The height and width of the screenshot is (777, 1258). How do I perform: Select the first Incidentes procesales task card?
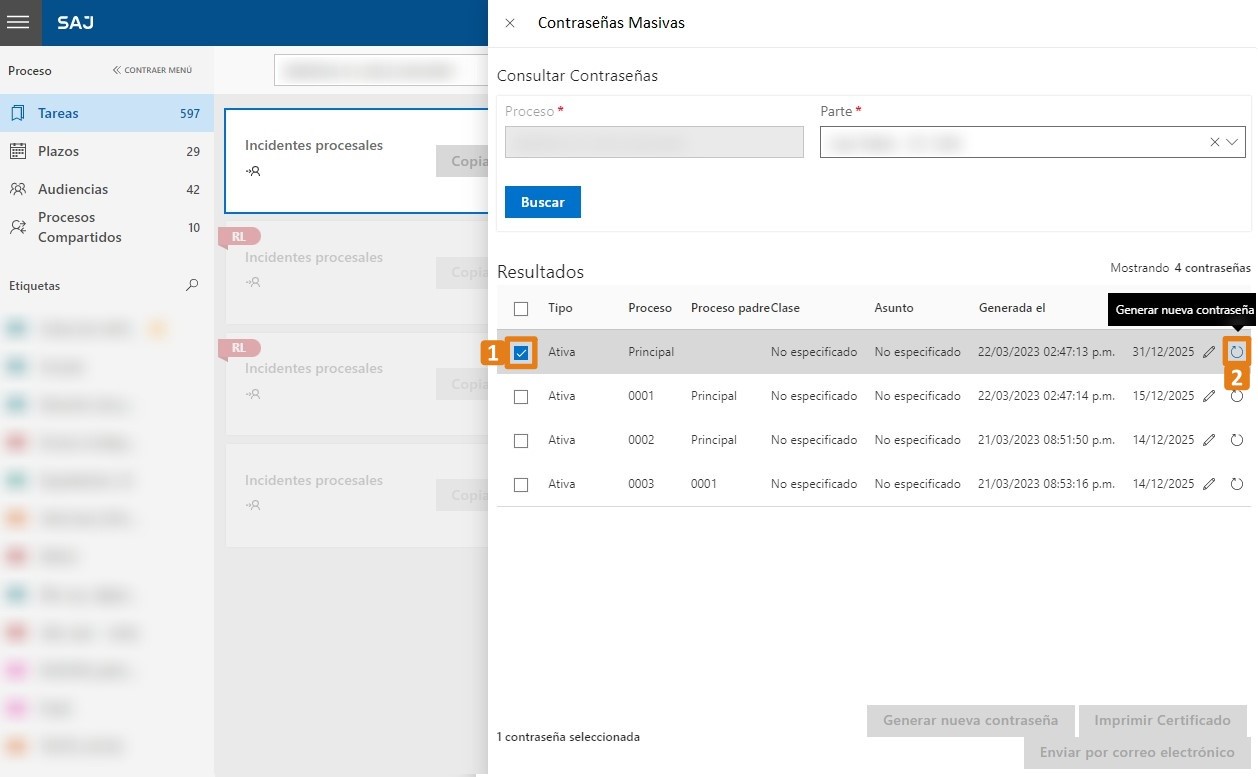point(356,160)
